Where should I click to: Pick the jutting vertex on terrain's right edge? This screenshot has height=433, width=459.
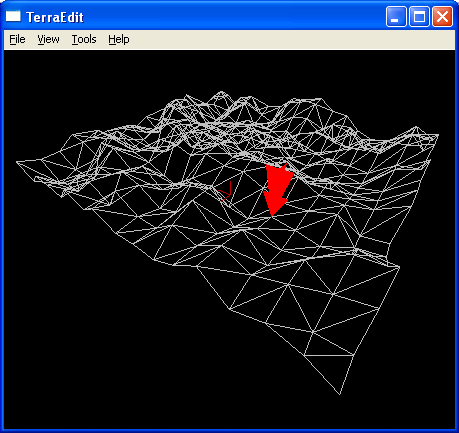(x=399, y=267)
